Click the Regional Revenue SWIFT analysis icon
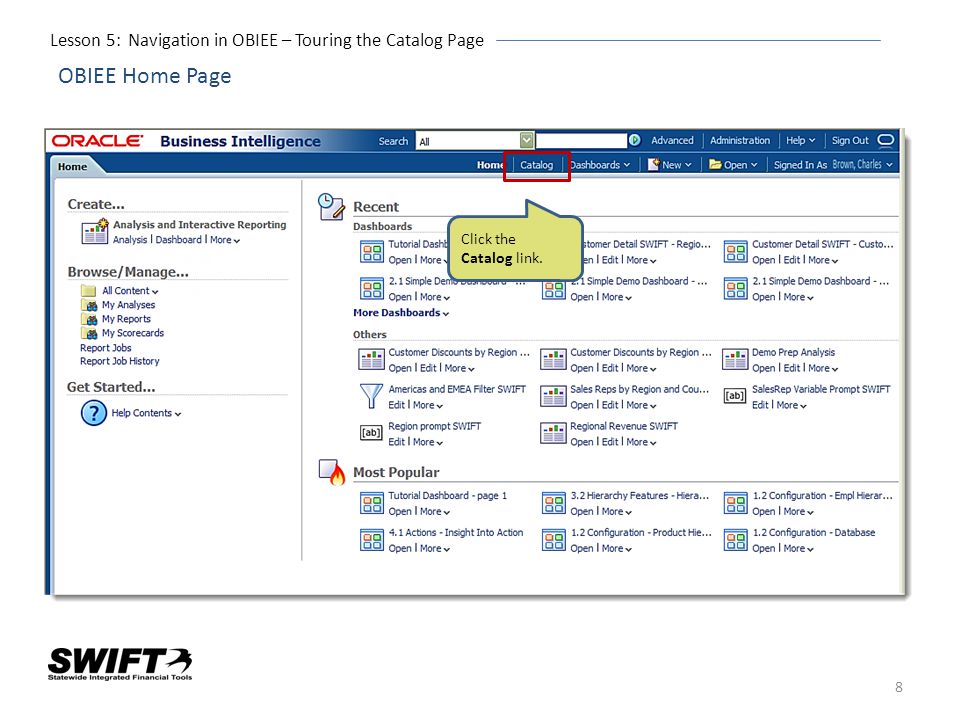 (553, 433)
